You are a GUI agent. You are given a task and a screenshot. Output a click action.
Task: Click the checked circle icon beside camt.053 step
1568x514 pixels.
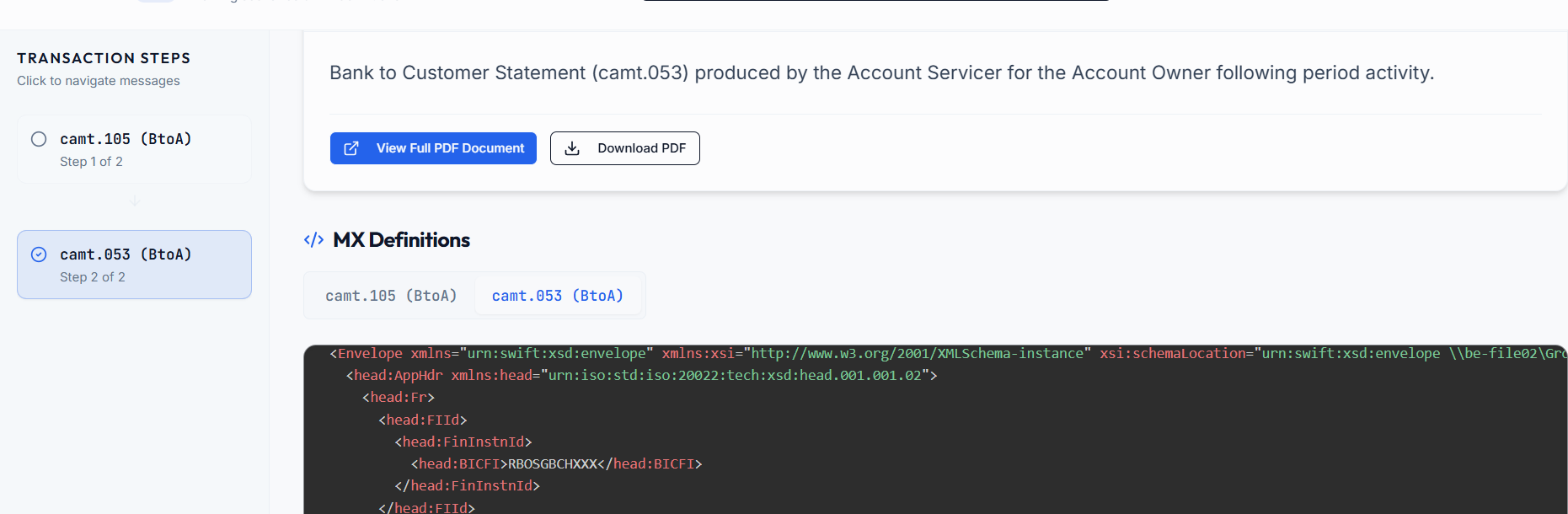click(x=39, y=254)
